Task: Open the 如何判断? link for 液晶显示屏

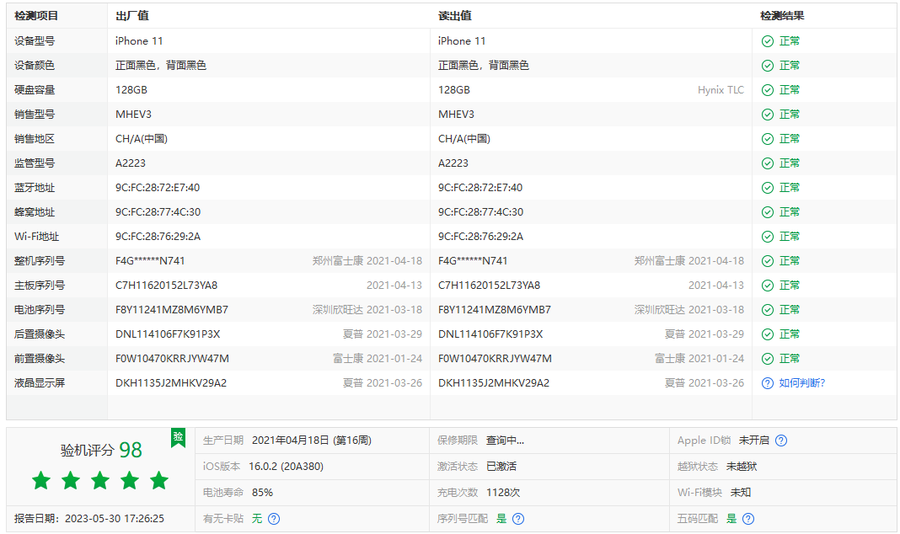Action: (802, 383)
